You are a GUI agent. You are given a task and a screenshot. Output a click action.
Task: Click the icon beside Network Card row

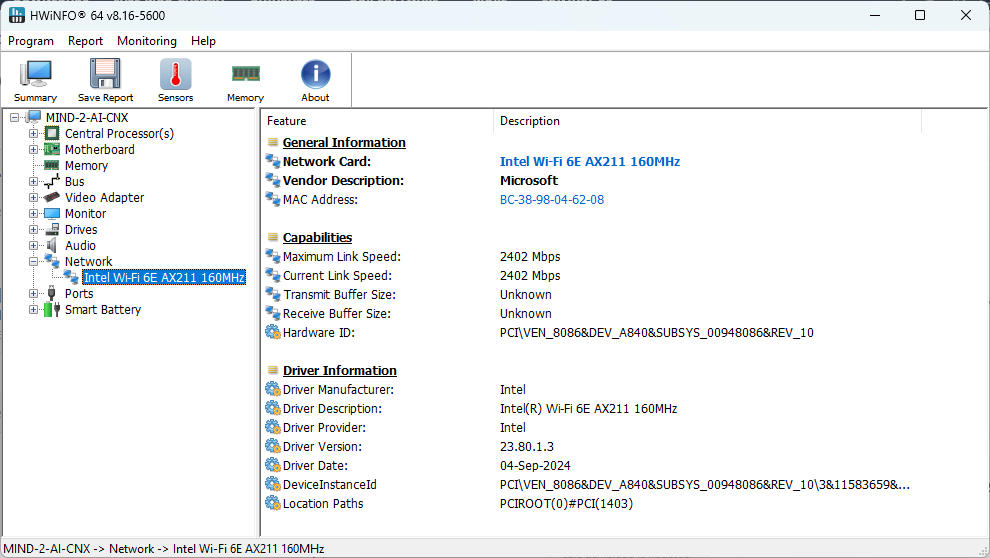[x=273, y=162]
